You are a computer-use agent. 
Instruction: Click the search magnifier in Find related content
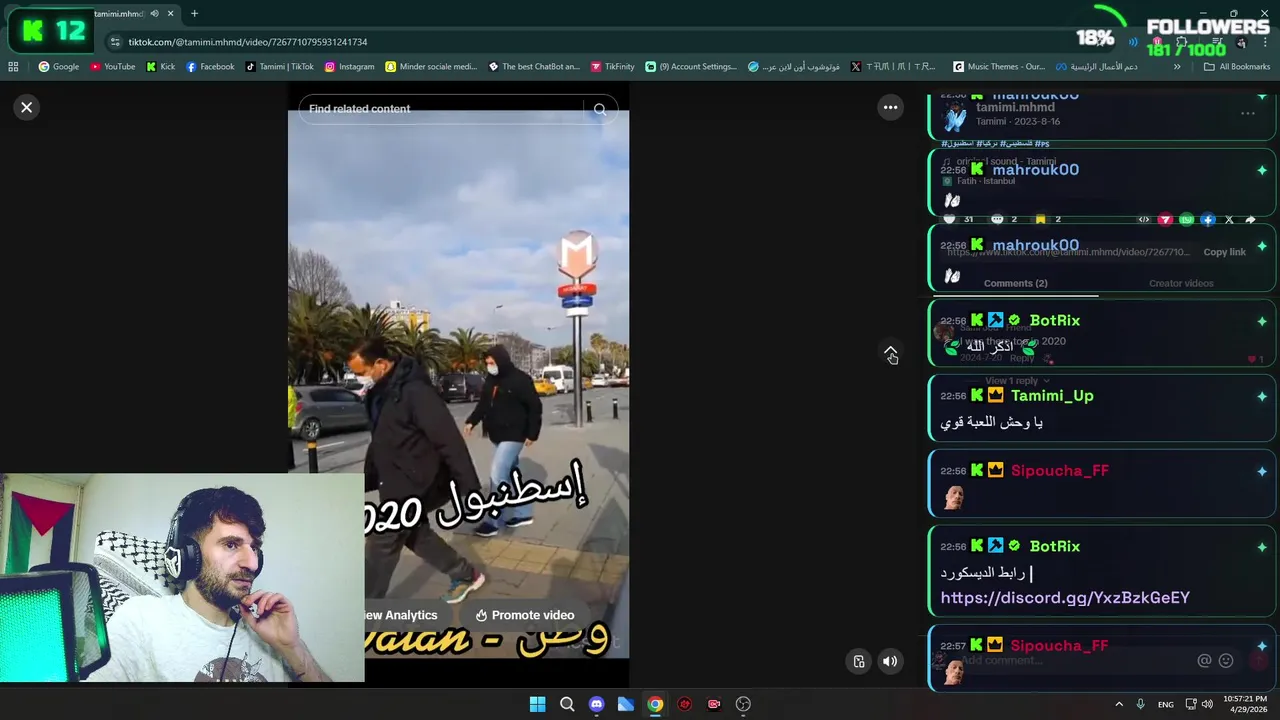[600, 109]
